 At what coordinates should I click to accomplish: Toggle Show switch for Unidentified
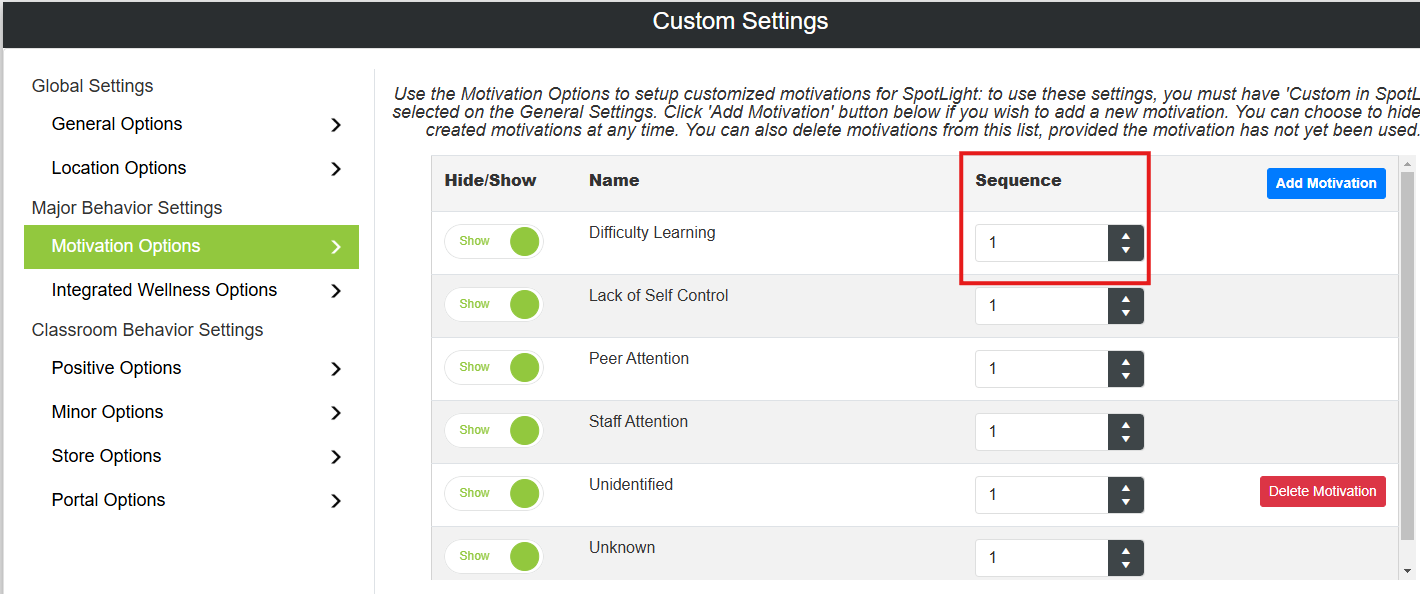coord(494,494)
